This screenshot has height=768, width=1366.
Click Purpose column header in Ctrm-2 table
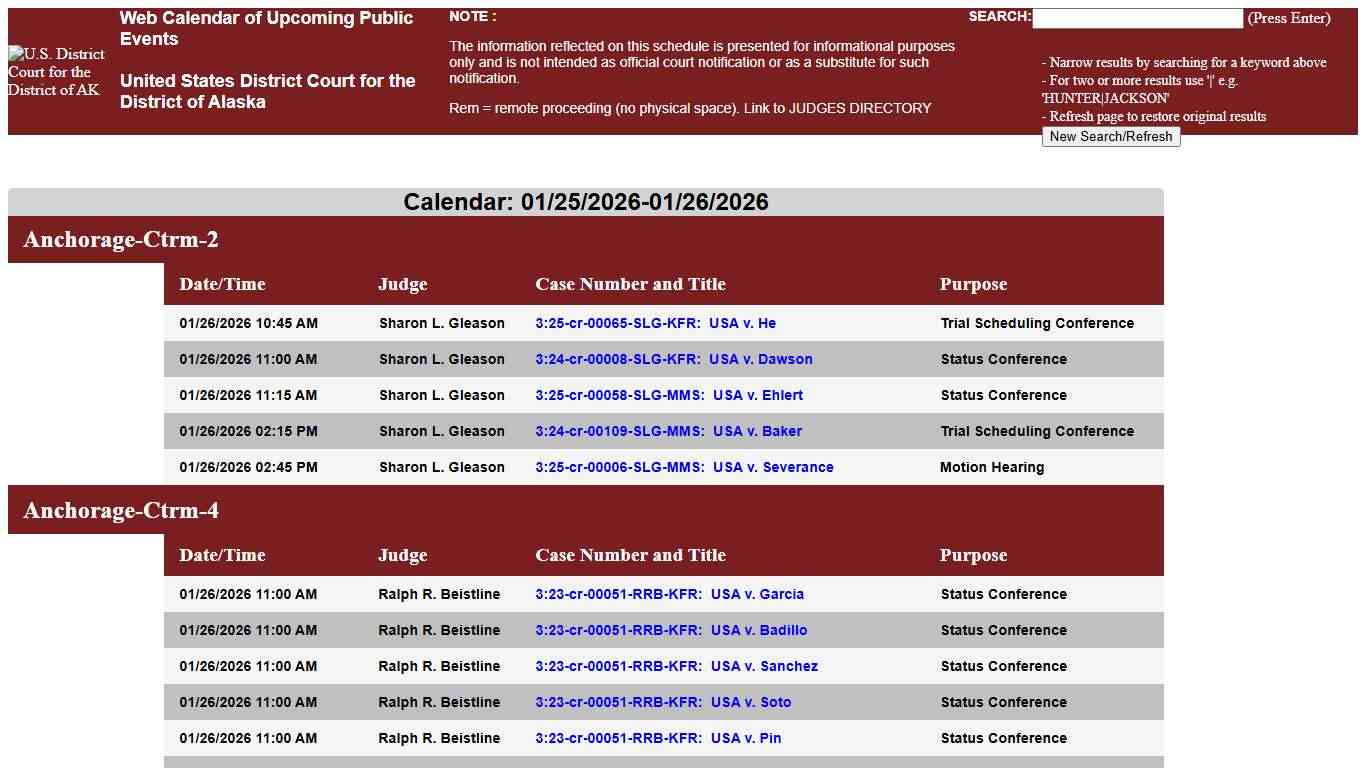coord(973,284)
